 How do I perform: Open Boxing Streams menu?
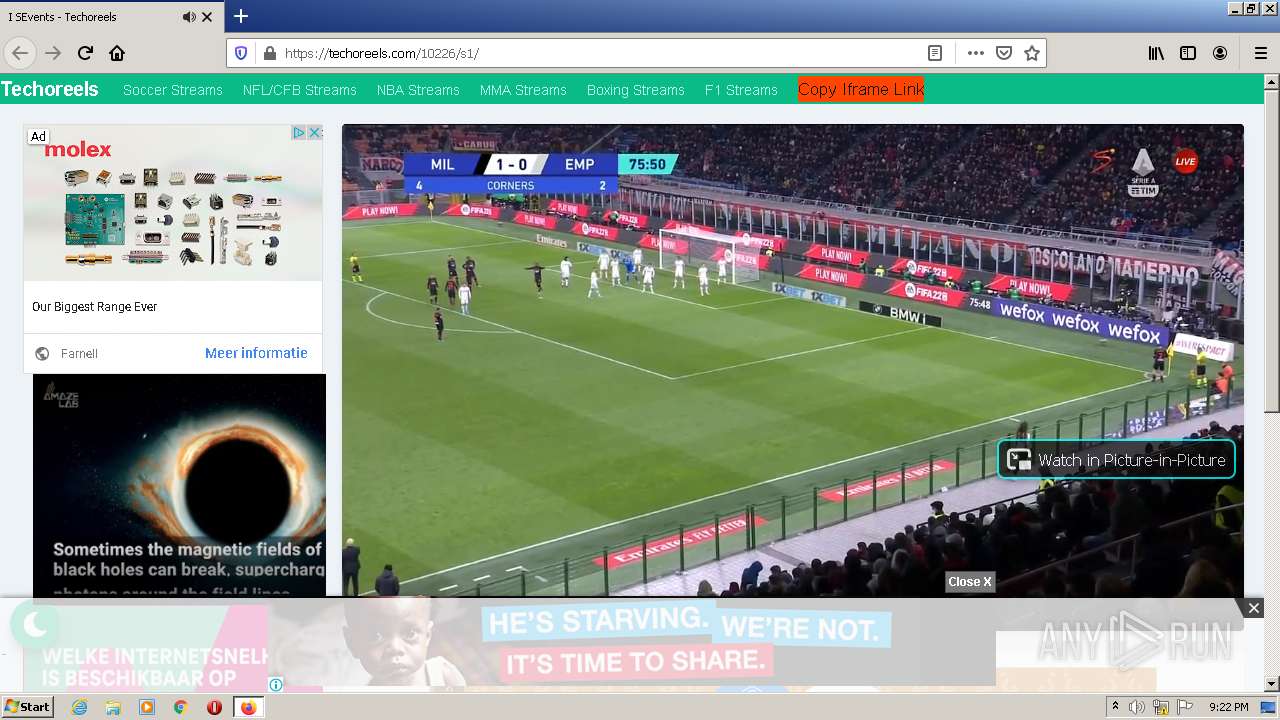[636, 90]
